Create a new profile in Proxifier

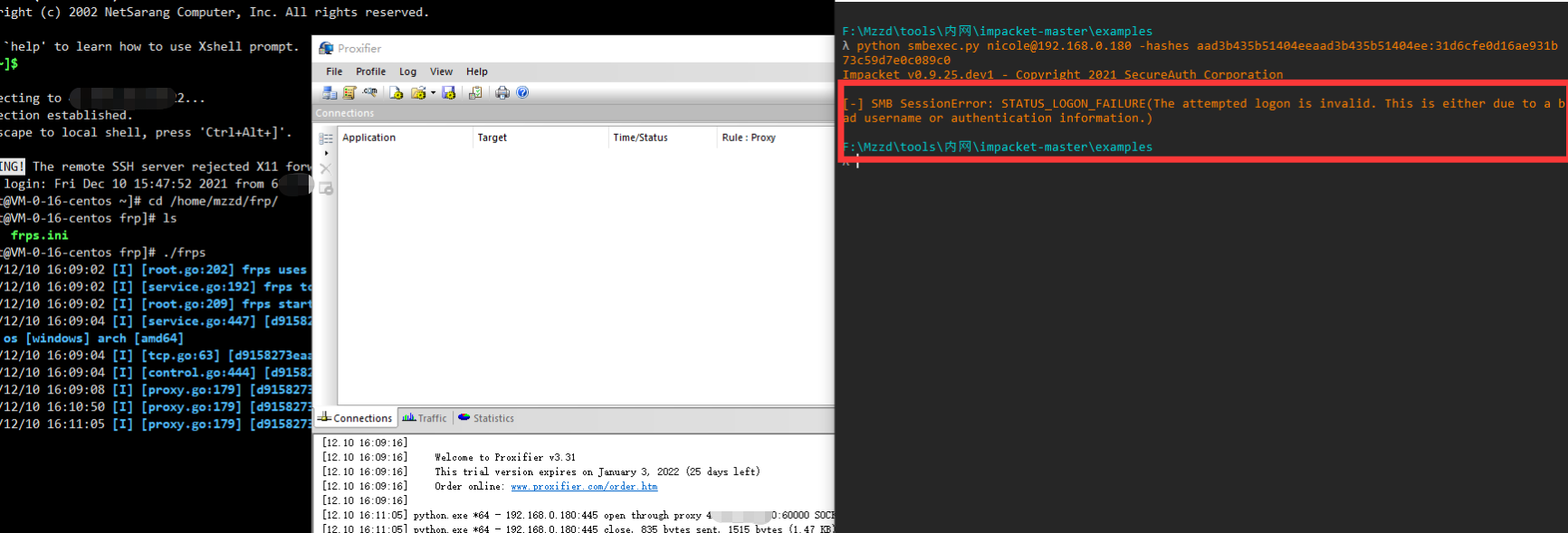point(397,92)
